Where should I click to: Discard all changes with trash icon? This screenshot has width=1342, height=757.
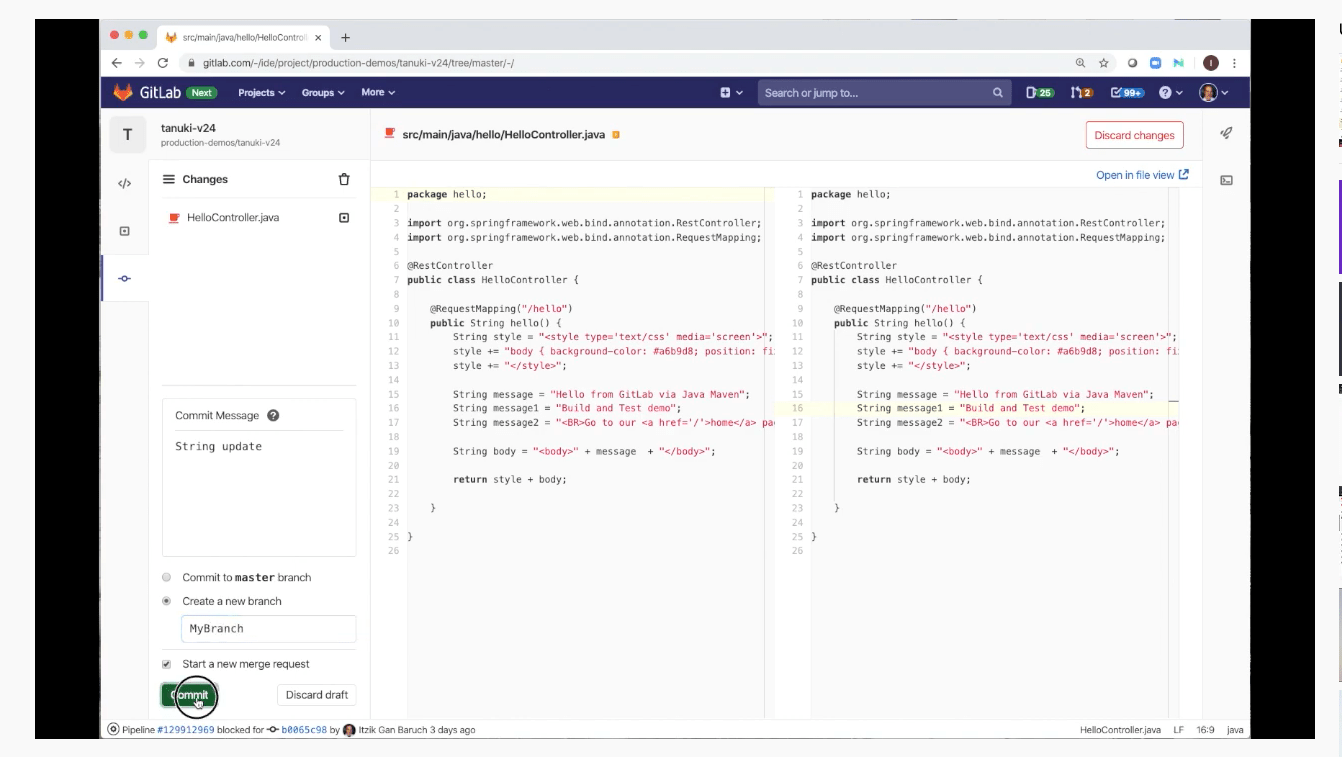click(x=344, y=180)
